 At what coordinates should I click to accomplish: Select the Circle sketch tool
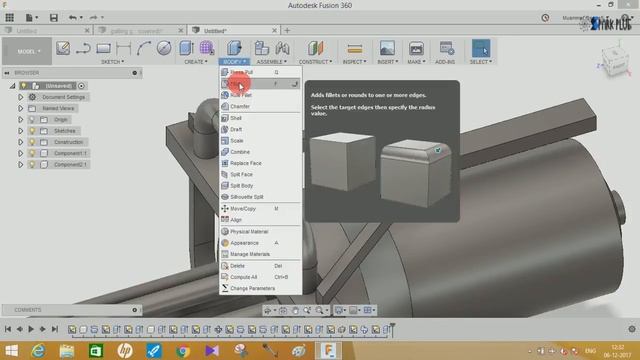164,48
